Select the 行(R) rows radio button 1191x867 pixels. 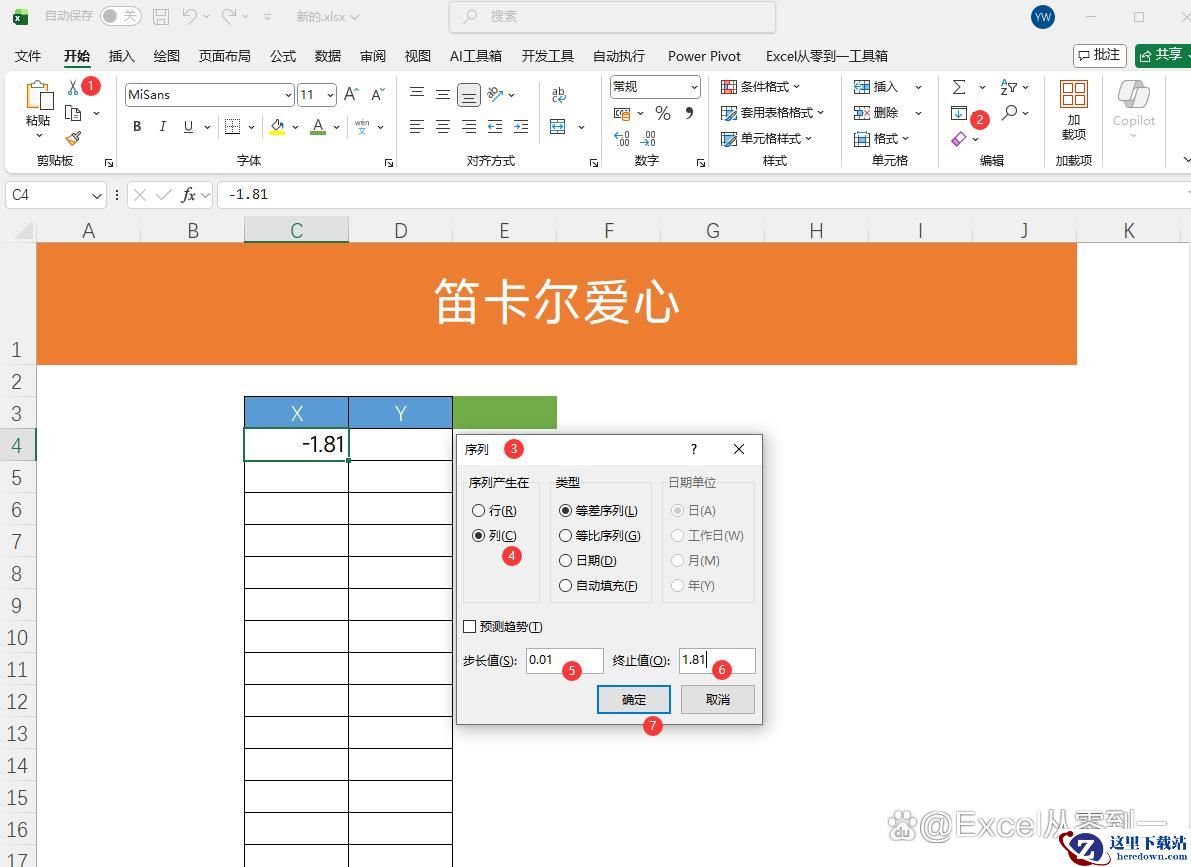[x=478, y=511]
